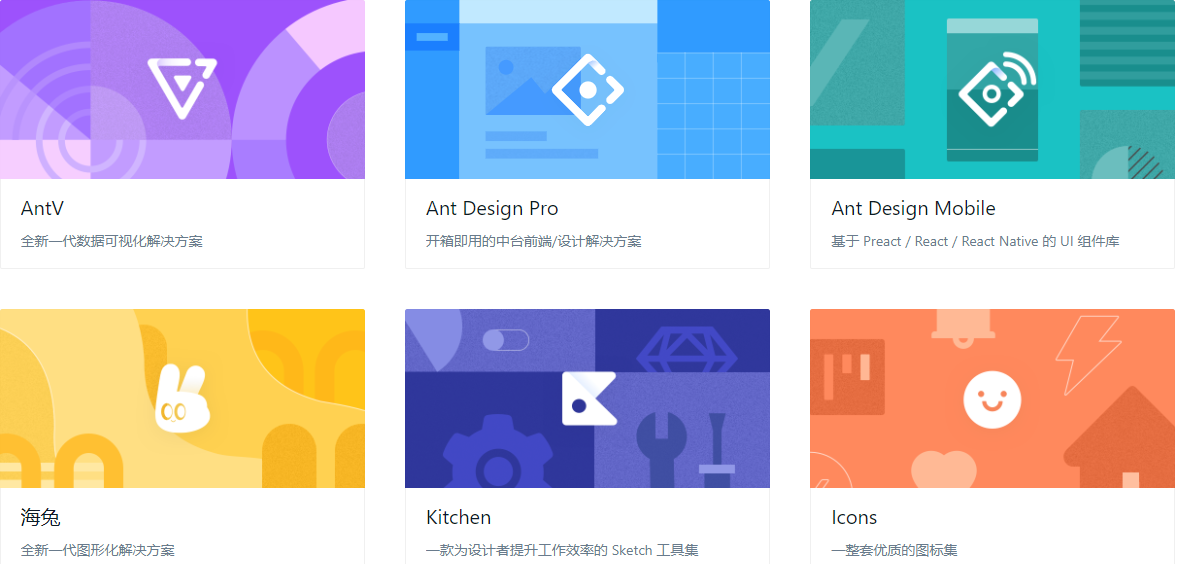Select the Icons card title
This screenshot has height=564, width=1177.
point(854,517)
